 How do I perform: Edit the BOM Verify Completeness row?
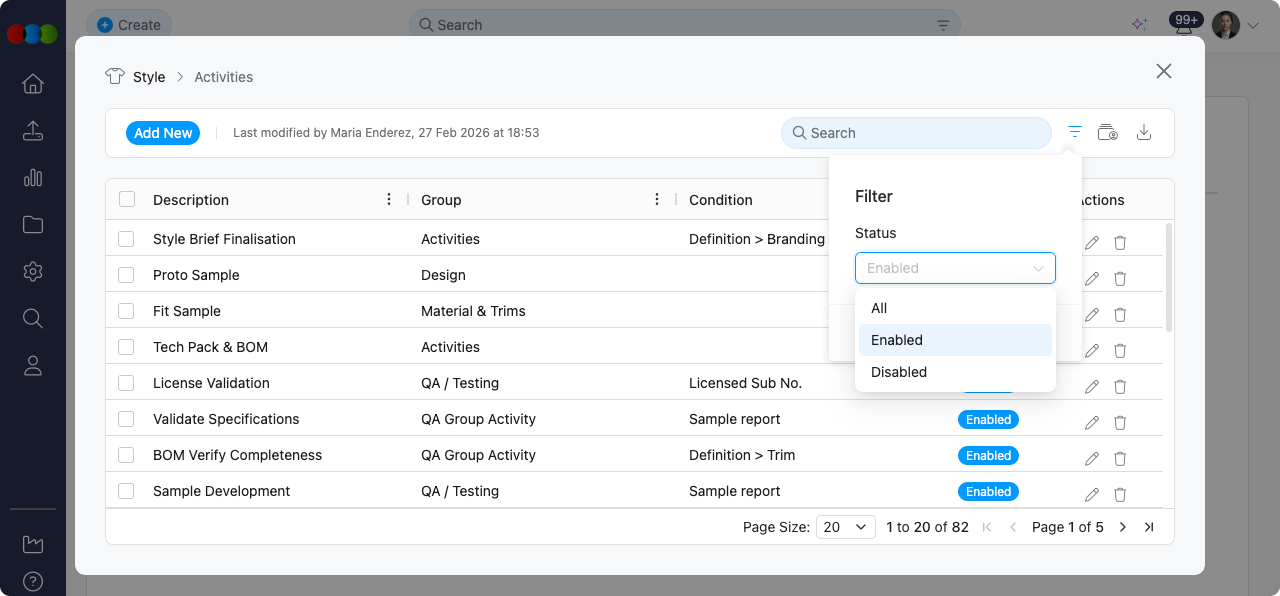1092,458
